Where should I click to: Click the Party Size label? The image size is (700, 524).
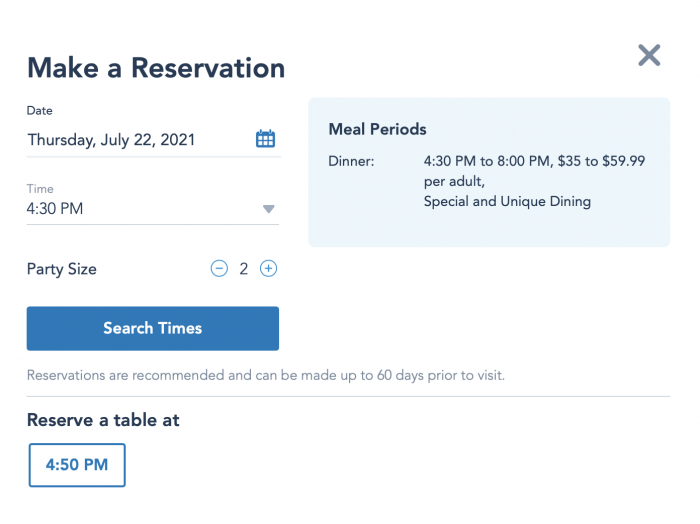(62, 269)
